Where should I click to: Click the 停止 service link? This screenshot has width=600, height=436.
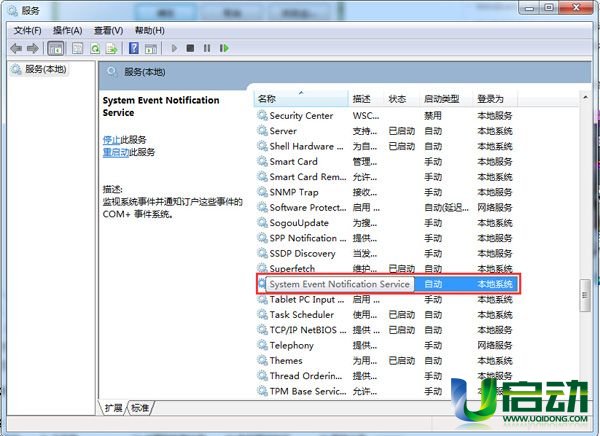click(x=112, y=139)
